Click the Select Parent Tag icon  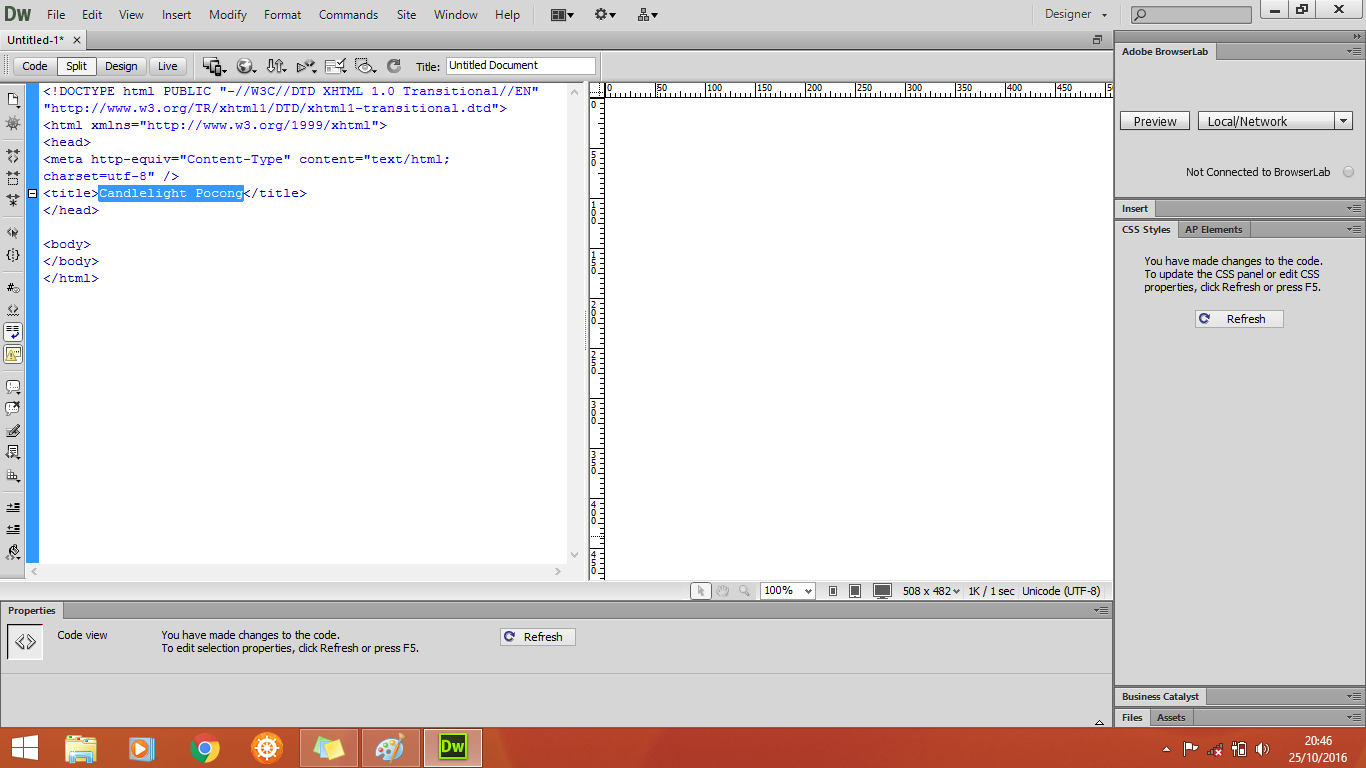[13, 233]
